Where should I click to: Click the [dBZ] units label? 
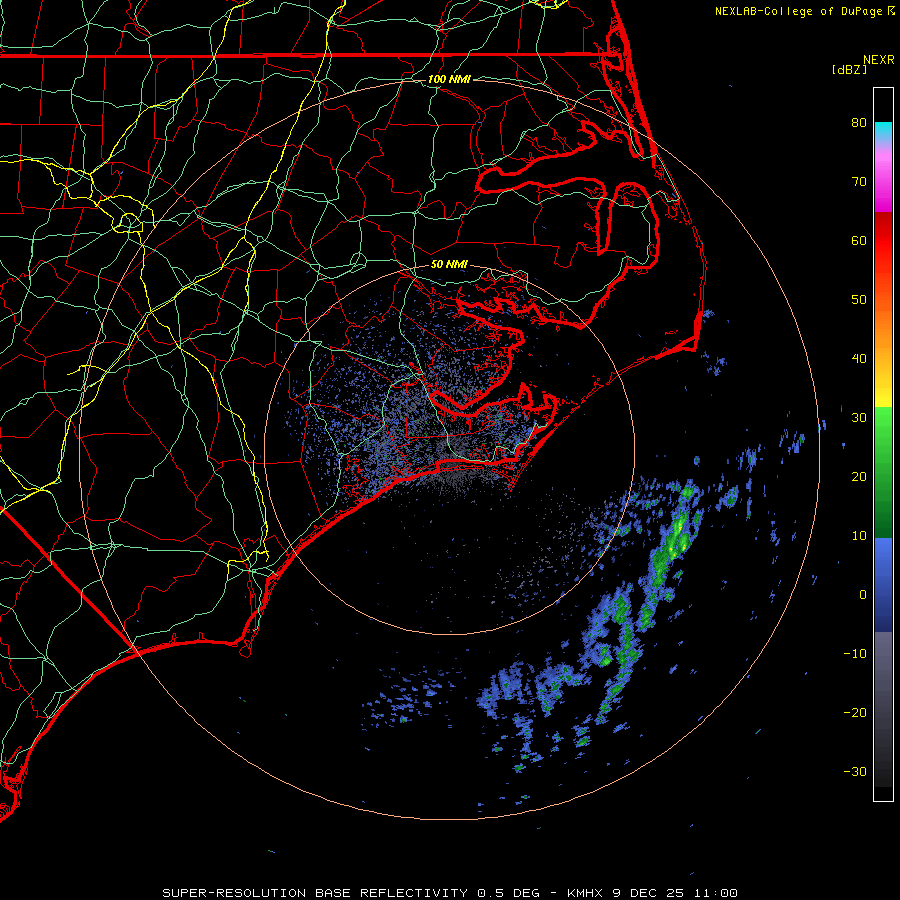(x=849, y=69)
